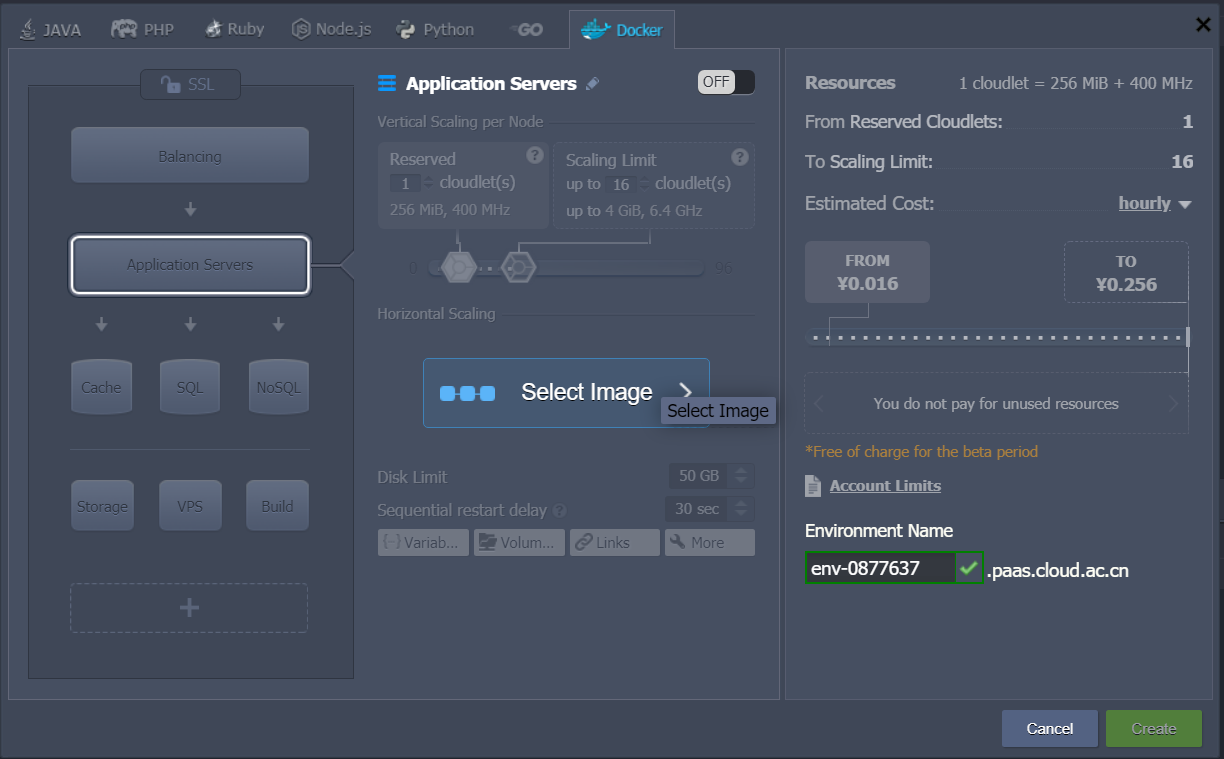The width and height of the screenshot is (1224, 759).
Task: Switch to the PHP tab
Action: 142,29
